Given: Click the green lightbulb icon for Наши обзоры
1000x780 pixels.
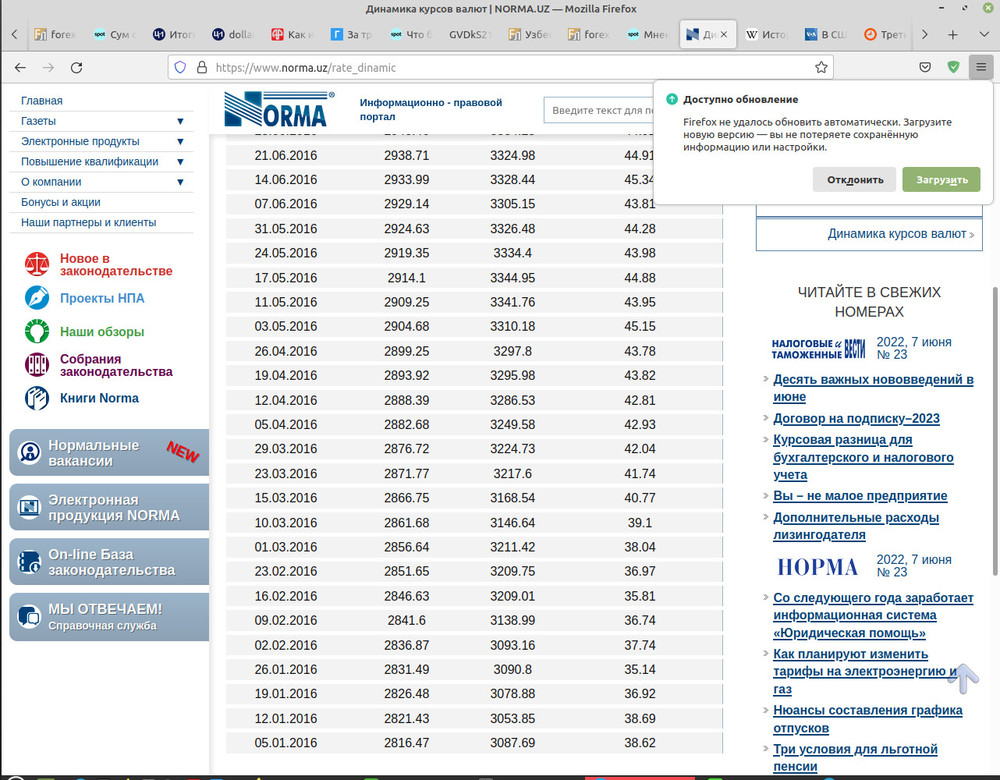Looking at the screenshot, I should coord(37,331).
